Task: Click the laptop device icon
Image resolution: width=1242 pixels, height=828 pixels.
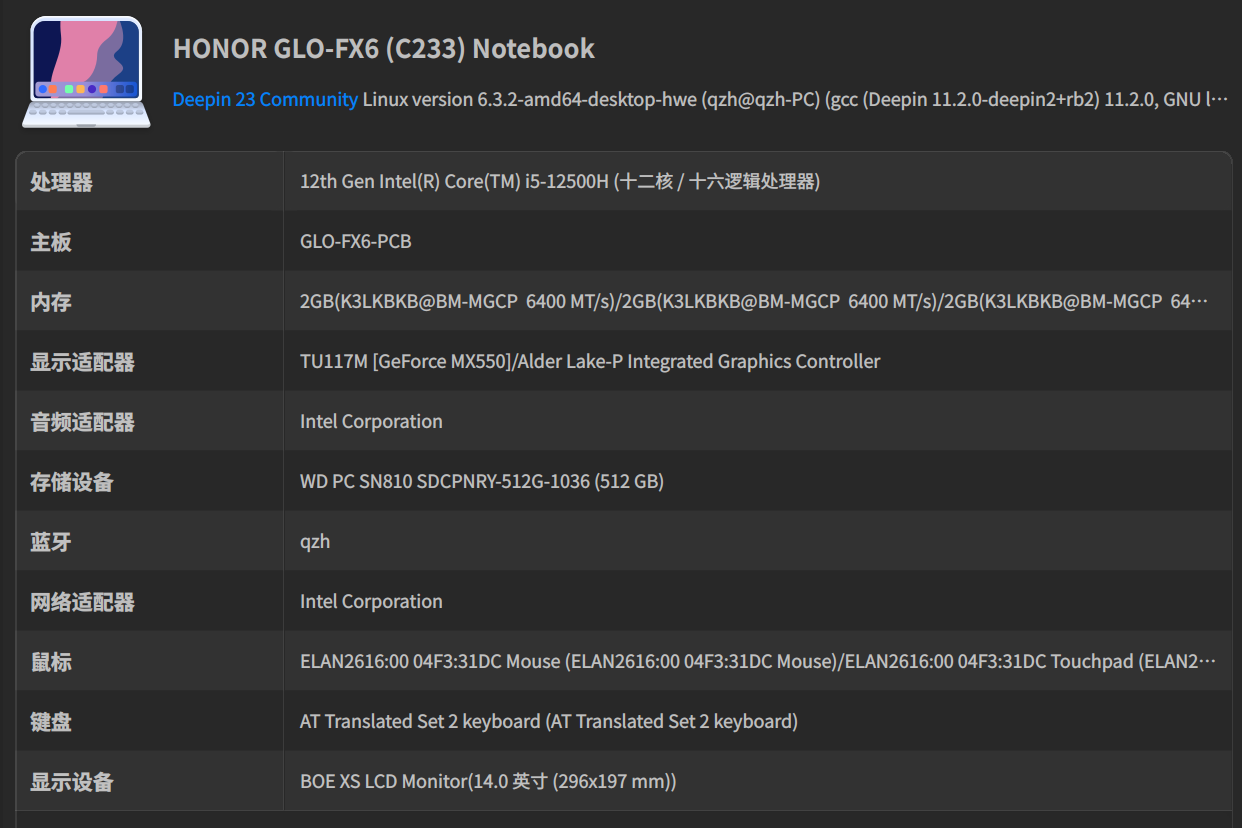Action: [x=86, y=72]
